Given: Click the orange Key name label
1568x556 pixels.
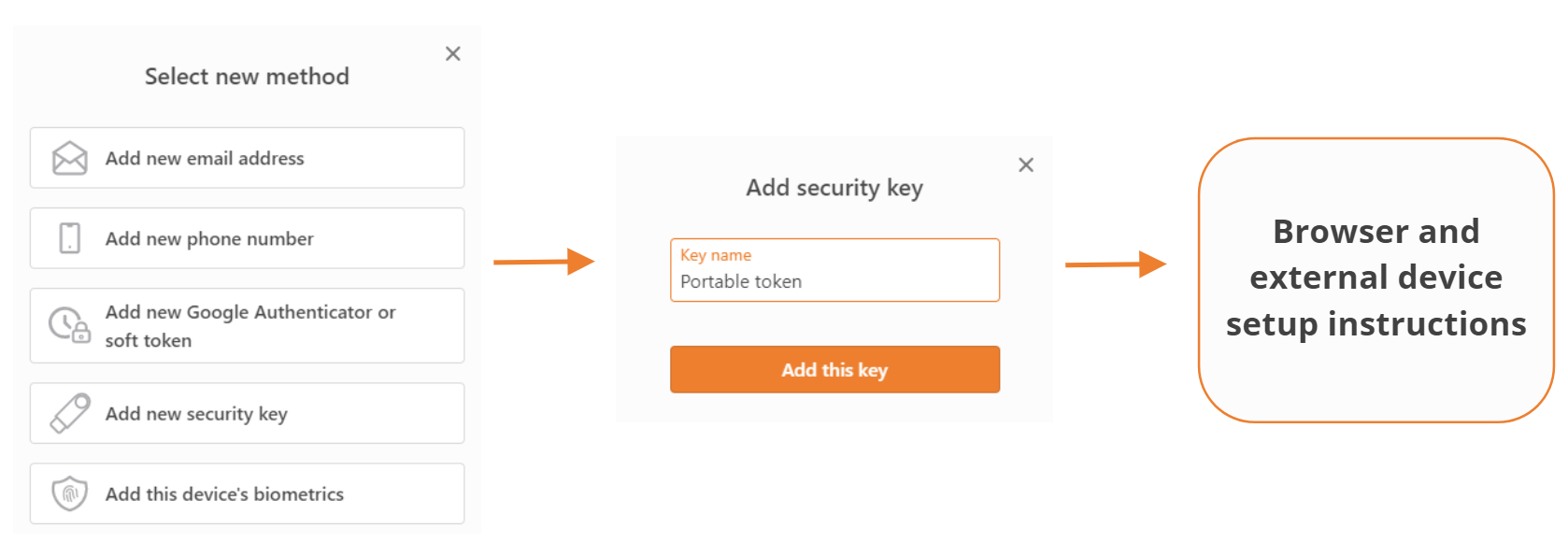Looking at the screenshot, I should 716,255.
